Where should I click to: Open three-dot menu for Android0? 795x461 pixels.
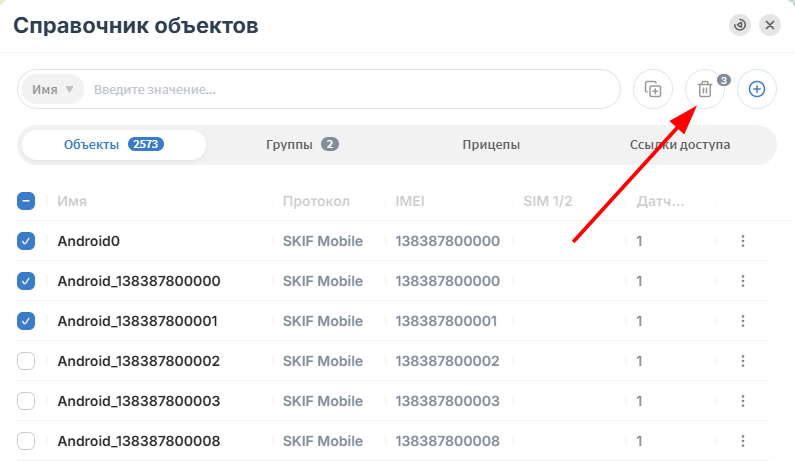pyautogui.click(x=743, y=241)
